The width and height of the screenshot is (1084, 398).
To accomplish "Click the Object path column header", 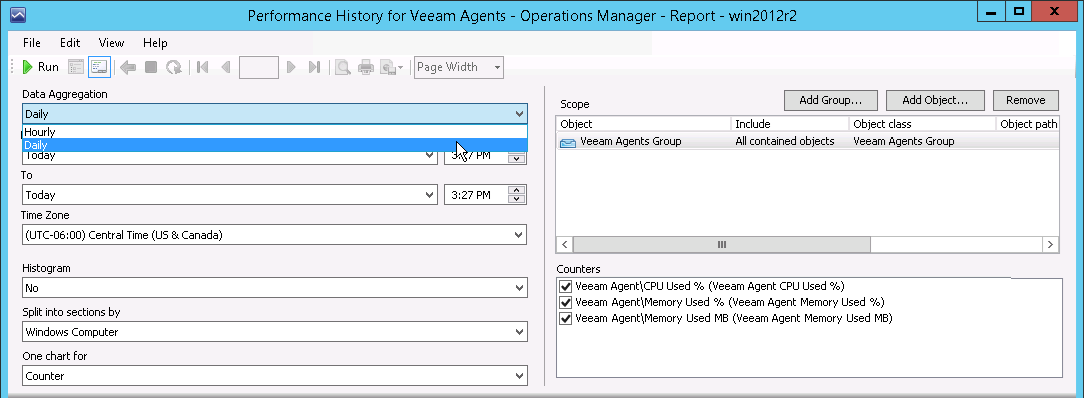I will click(x=1028, y=124).
